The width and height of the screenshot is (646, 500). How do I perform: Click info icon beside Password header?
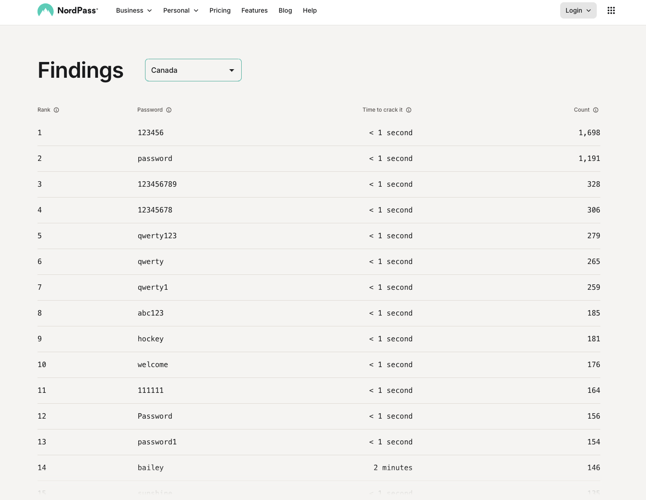point(169,110)
